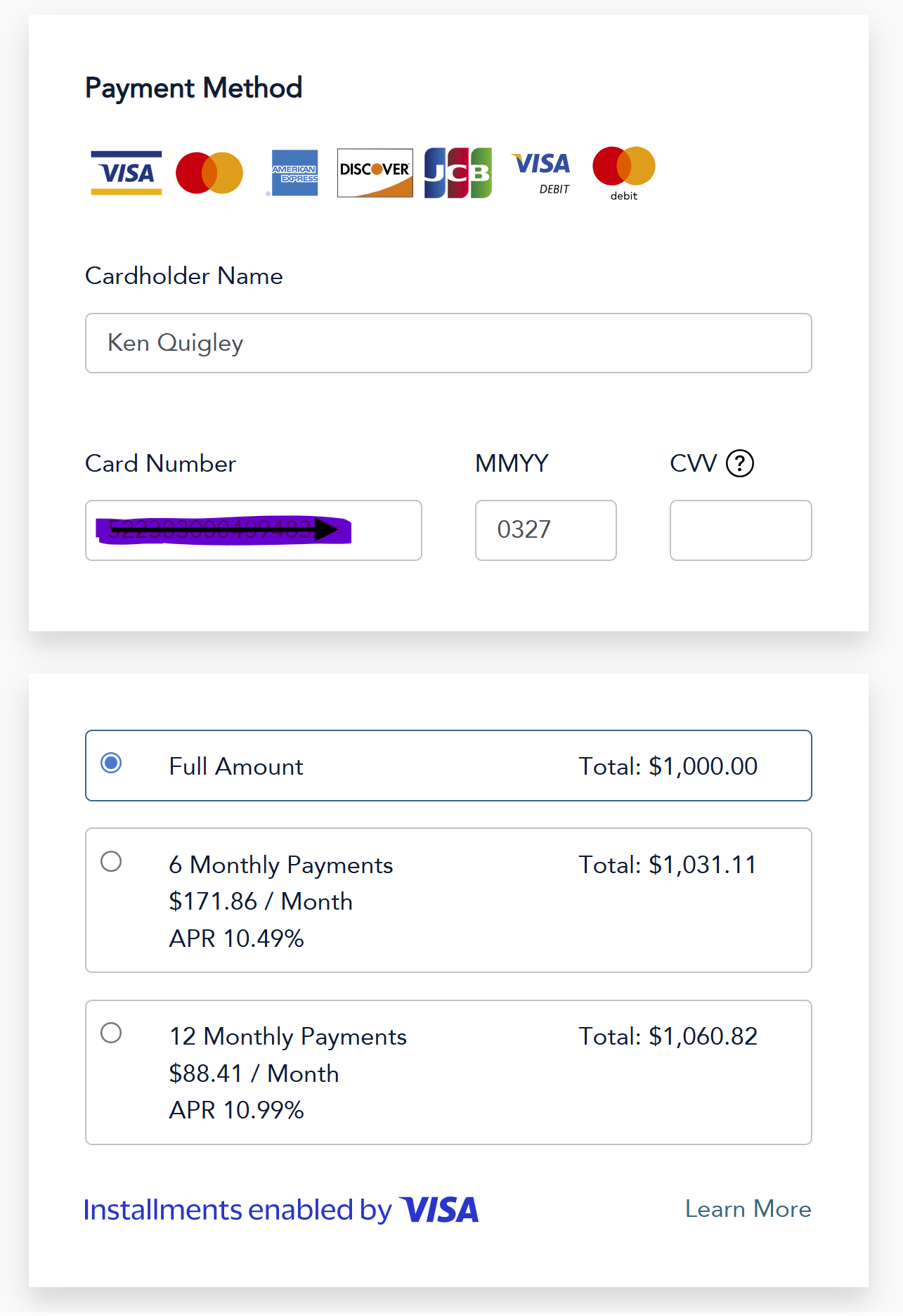
Task: Select the 12 Monthly Payments radio option
Action: tap(111, 1033)
